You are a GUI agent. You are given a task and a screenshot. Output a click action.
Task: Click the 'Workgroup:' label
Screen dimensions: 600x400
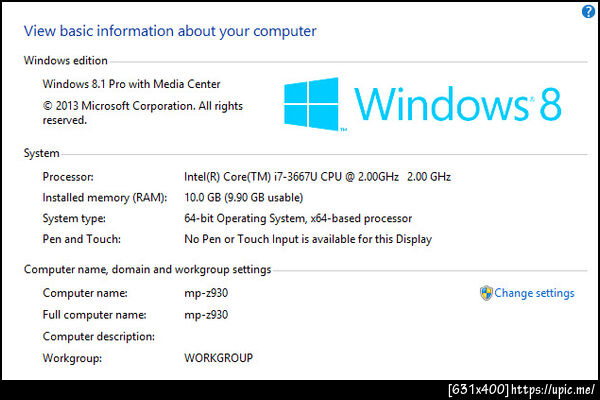pos(72,358)
